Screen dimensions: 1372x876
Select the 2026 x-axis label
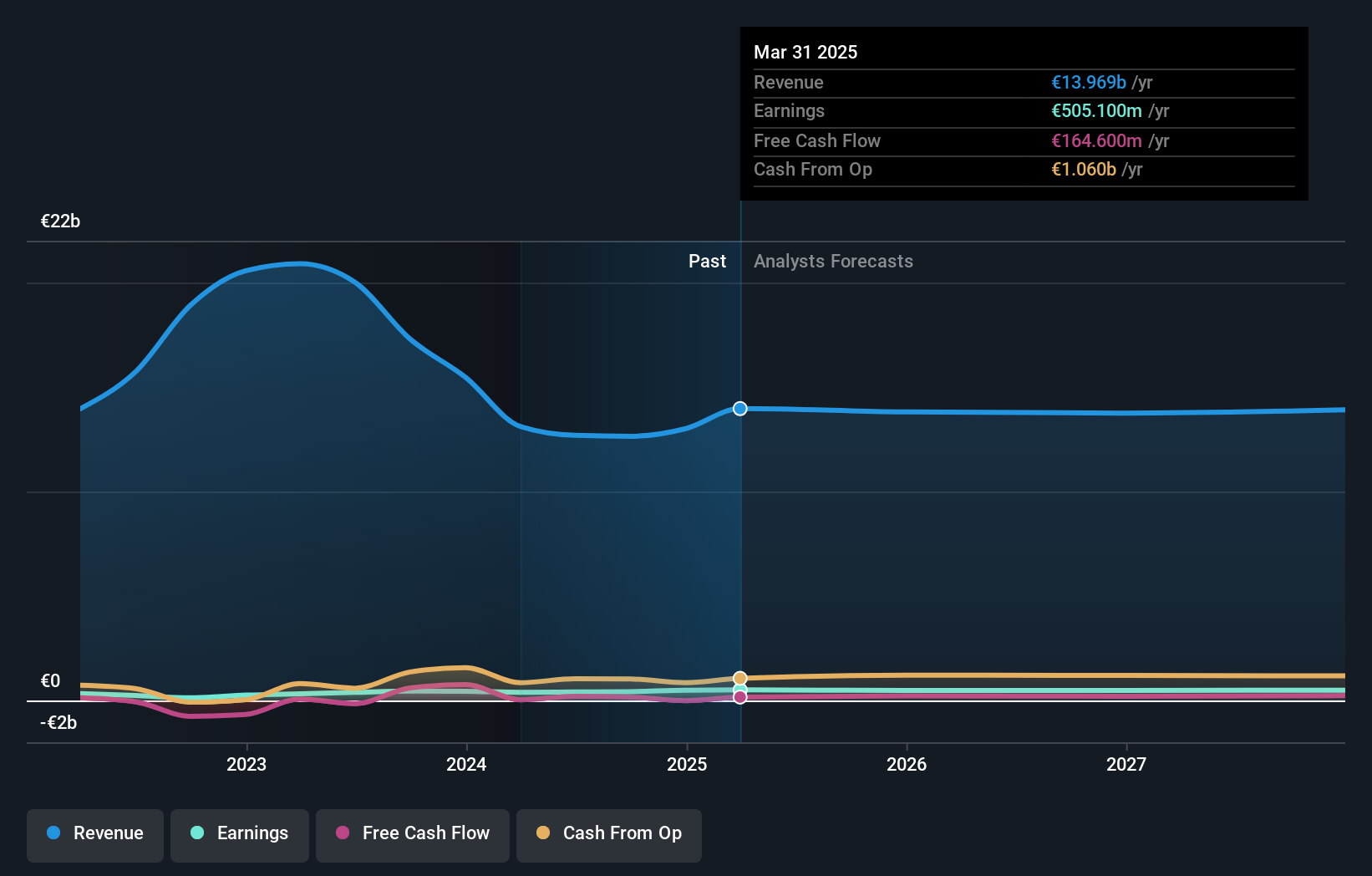coord(907,764)
